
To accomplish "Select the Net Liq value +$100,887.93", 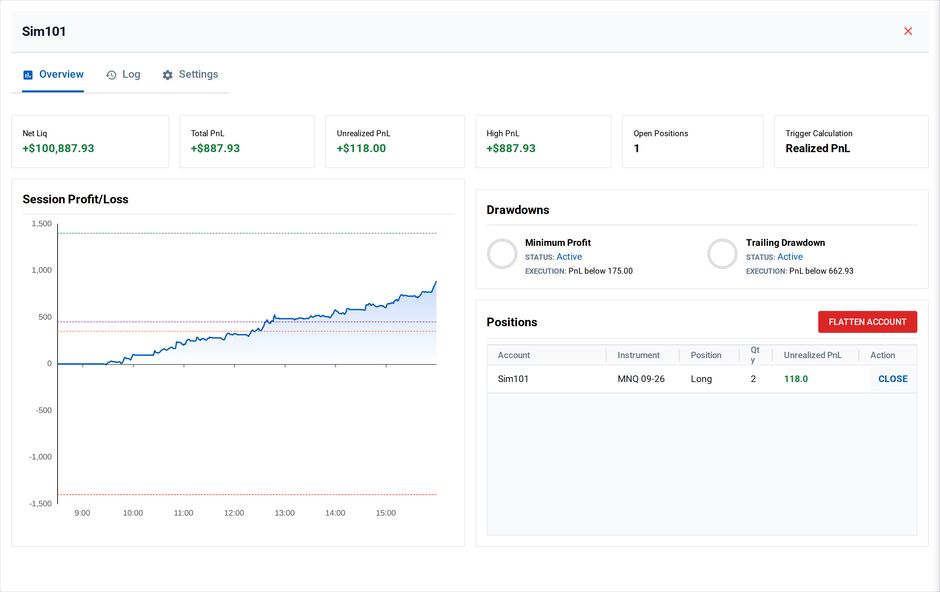I will 58,149.
